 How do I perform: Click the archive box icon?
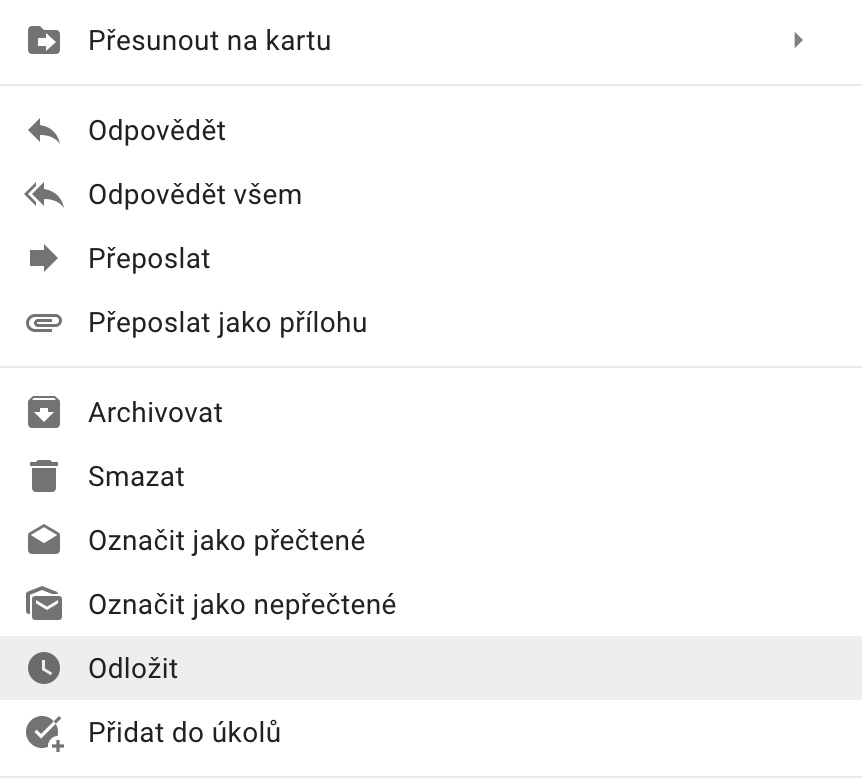(x=44, y=413)
